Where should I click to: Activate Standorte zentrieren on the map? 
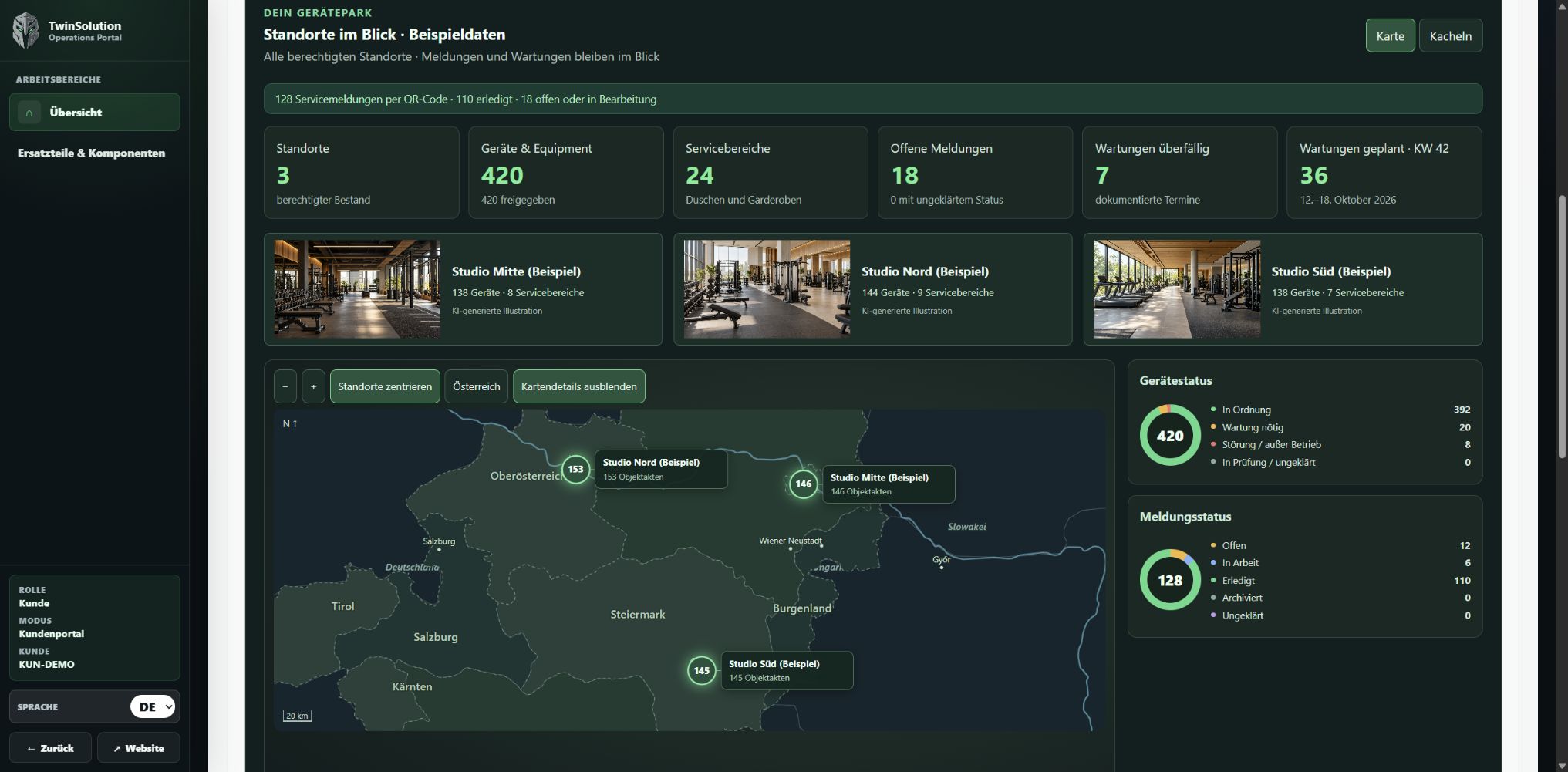click(385, 386)
